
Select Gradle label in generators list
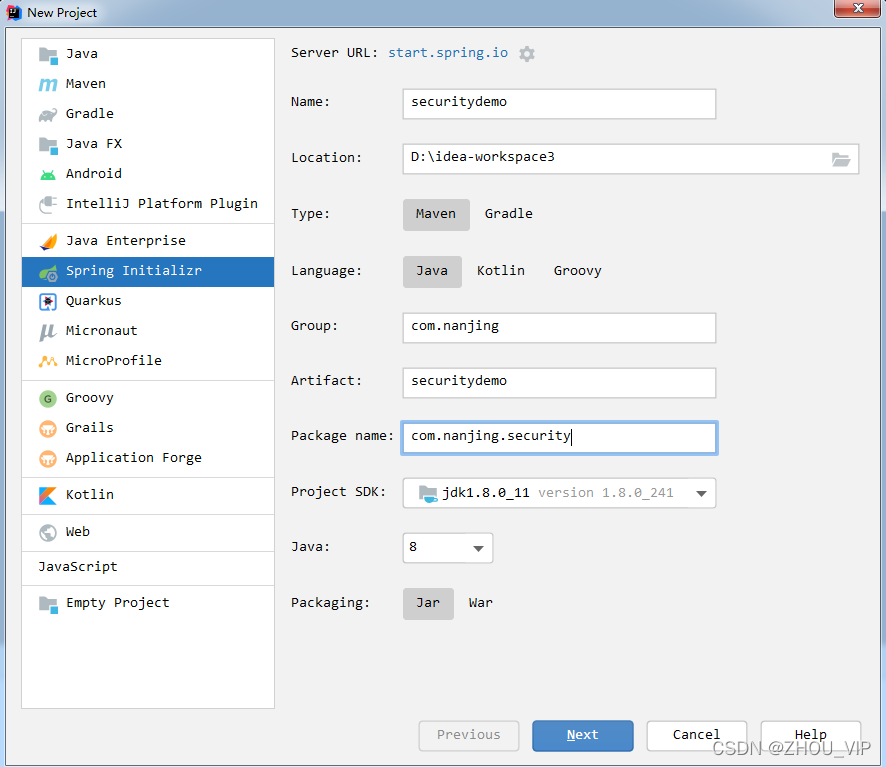point(89,114)
